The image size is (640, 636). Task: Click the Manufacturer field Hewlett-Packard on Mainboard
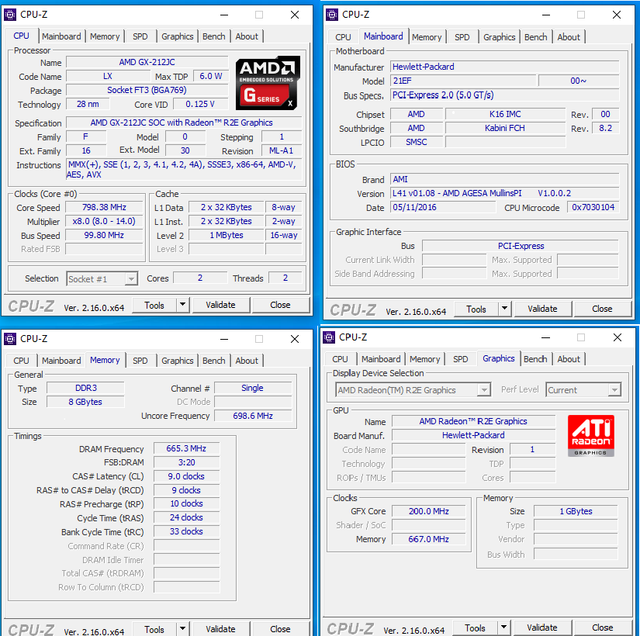tap(504, 67)
